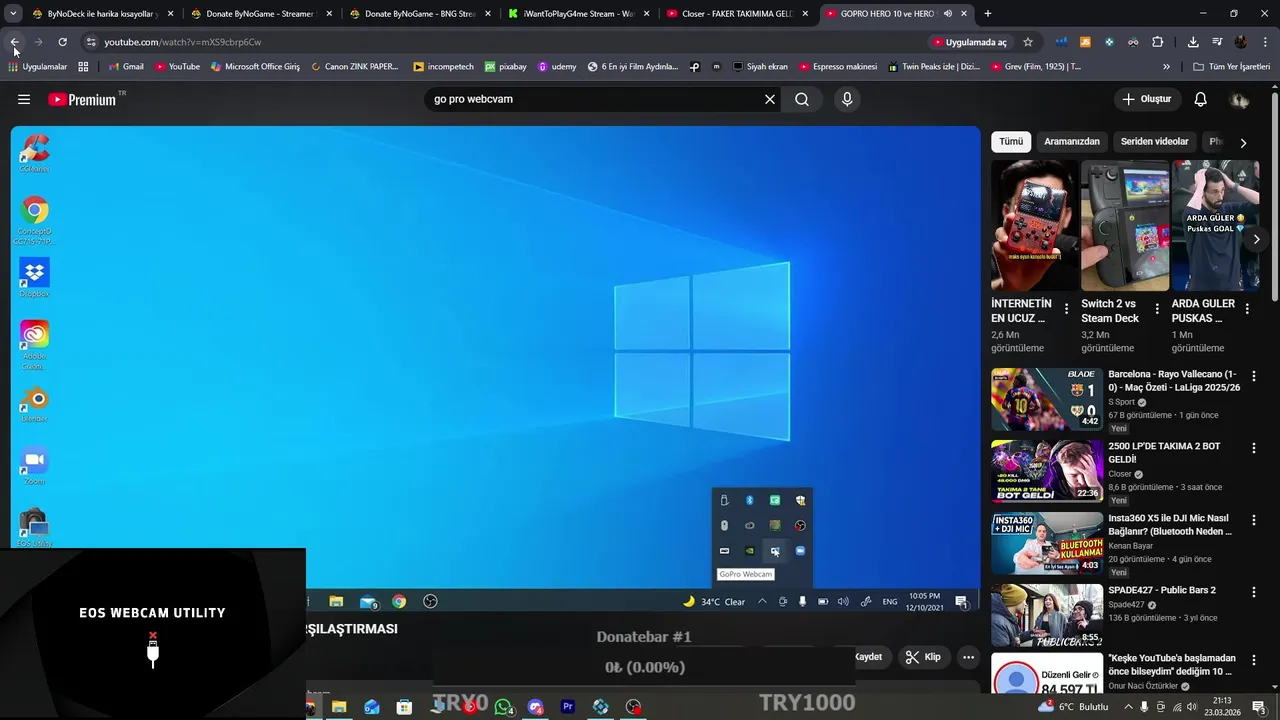Open new browser tab with plus button
1280x720 pixels.
(988, 14)
